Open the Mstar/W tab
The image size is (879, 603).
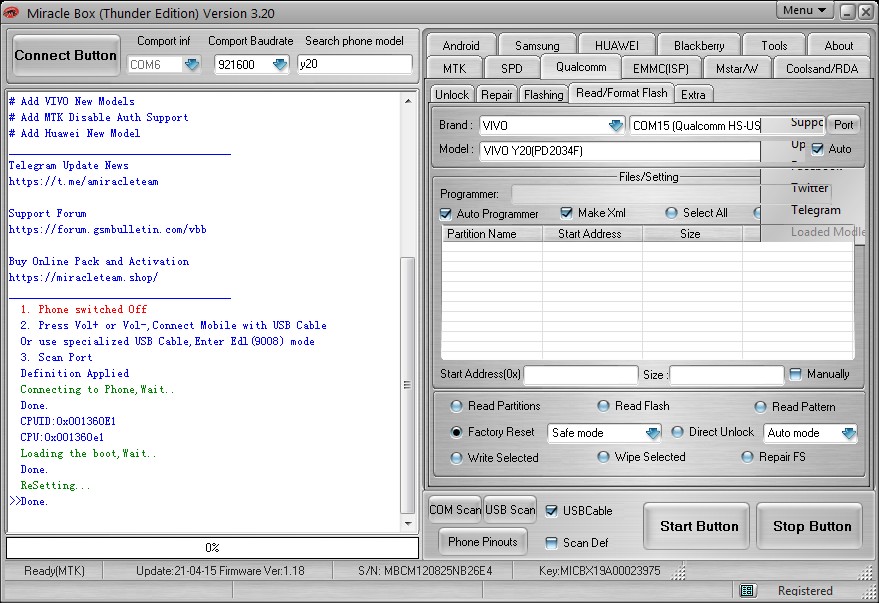click(x=737, y=68)
